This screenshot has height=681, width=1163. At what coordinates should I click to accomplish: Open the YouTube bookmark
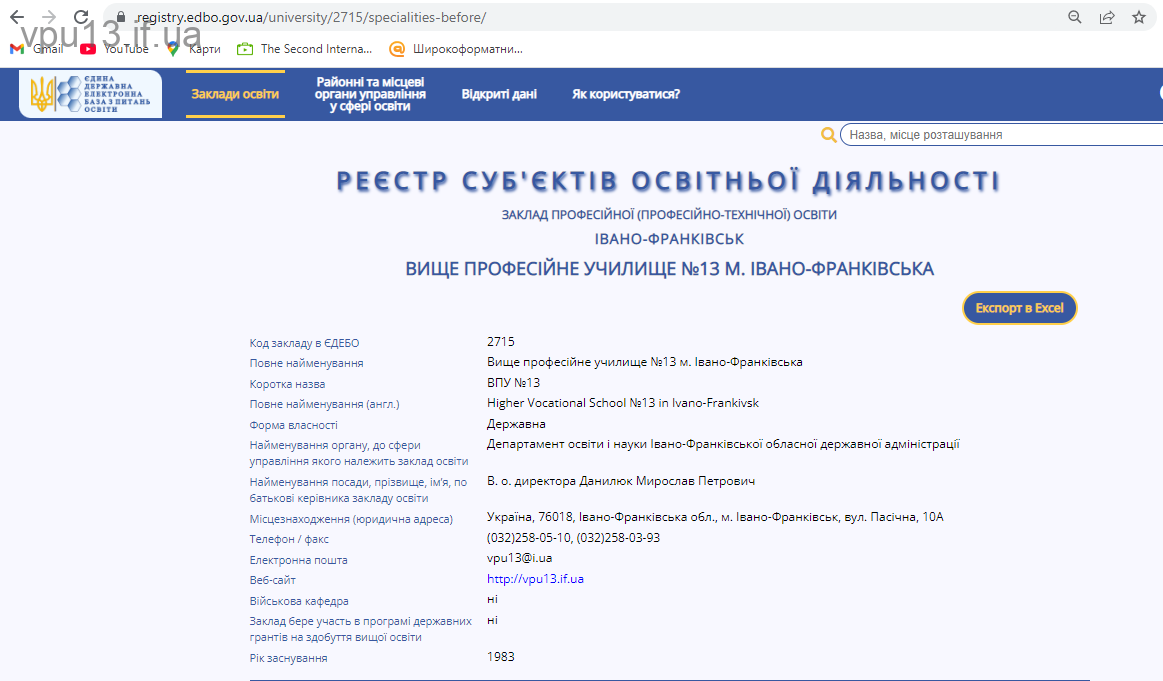coord(115,48)
